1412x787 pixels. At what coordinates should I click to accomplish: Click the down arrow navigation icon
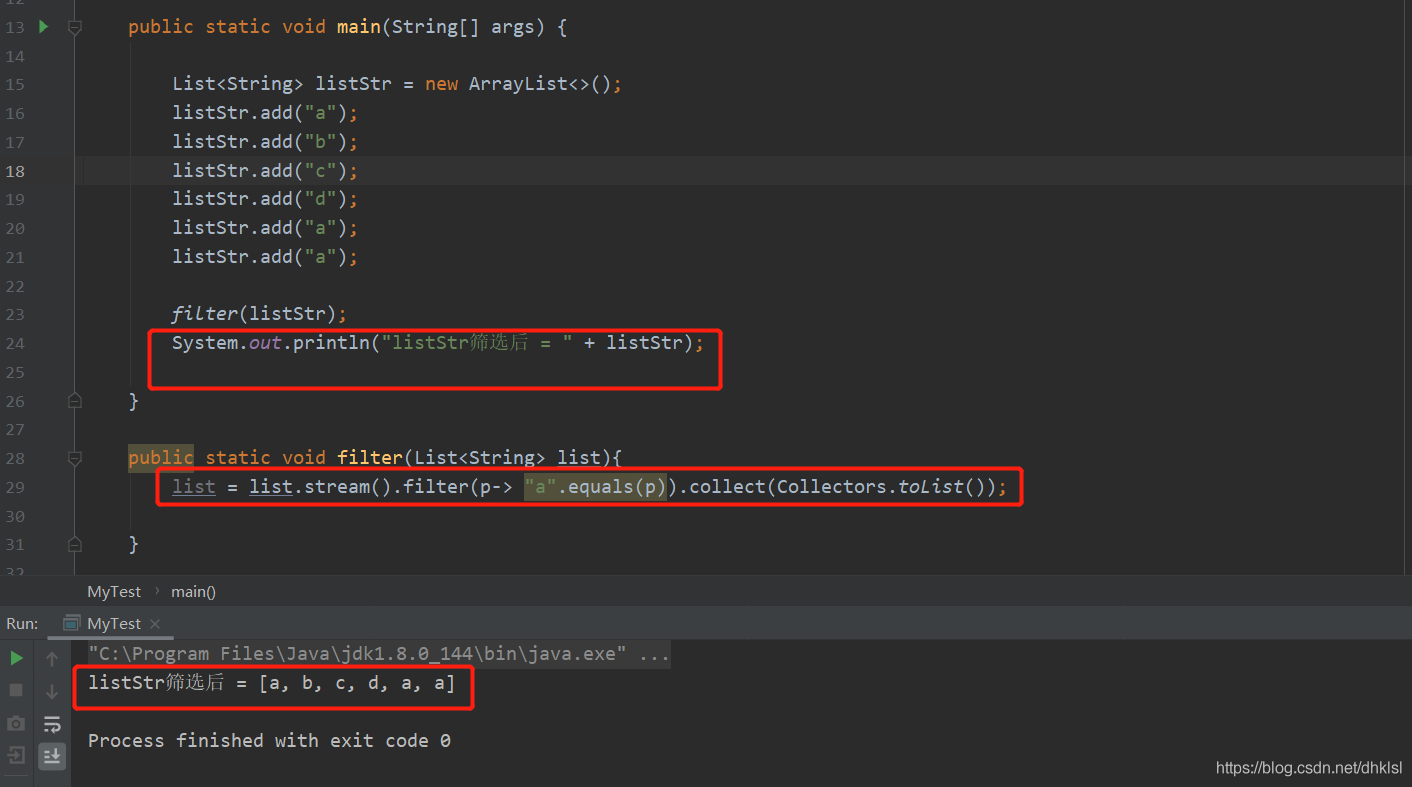(52, 690)
